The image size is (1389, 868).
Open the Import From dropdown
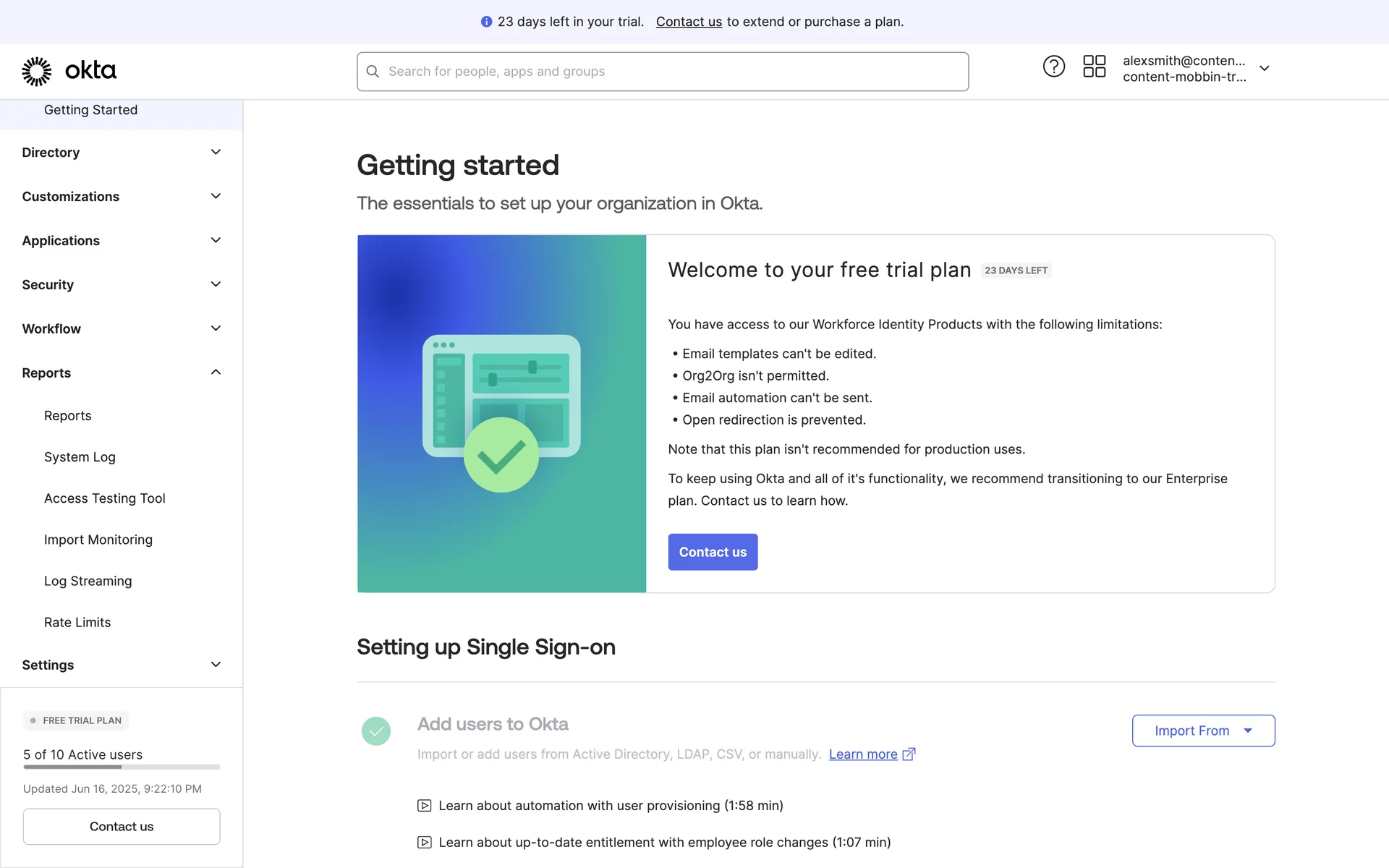[x=1203, y=731]
